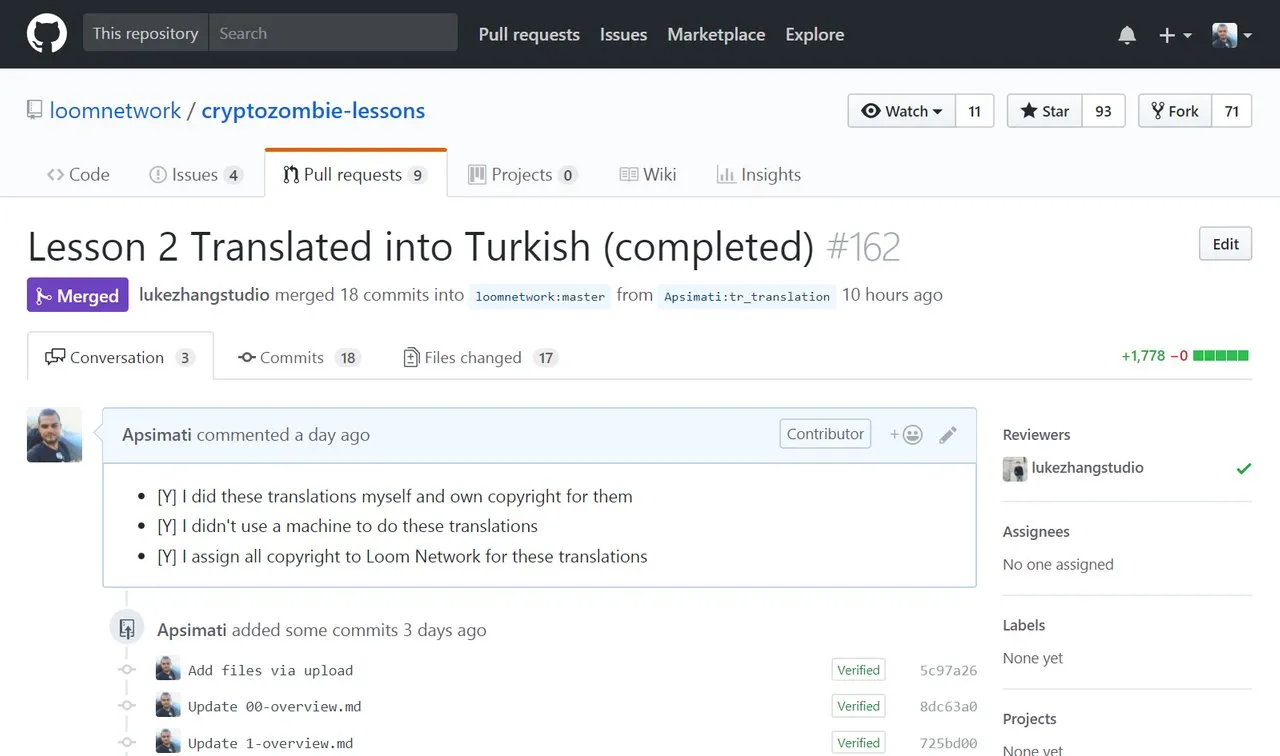Image resolution: width=1280 pixels, height=756 pixels.
Task: Click reviewer approved green checkmark
Action: tap(1243, 468)
